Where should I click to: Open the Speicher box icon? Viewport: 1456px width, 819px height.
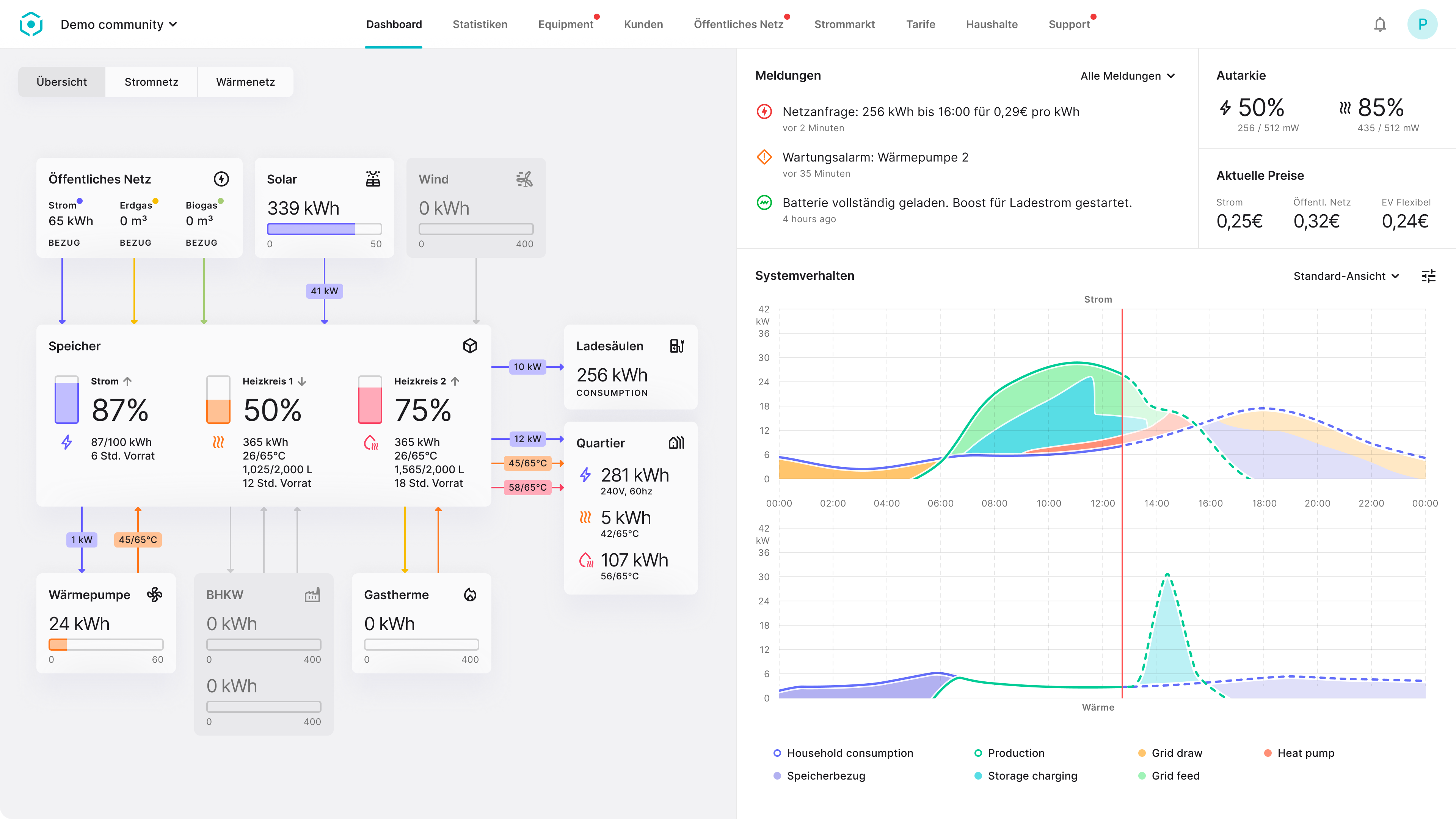pyautogui.click(x=470, y=346)
